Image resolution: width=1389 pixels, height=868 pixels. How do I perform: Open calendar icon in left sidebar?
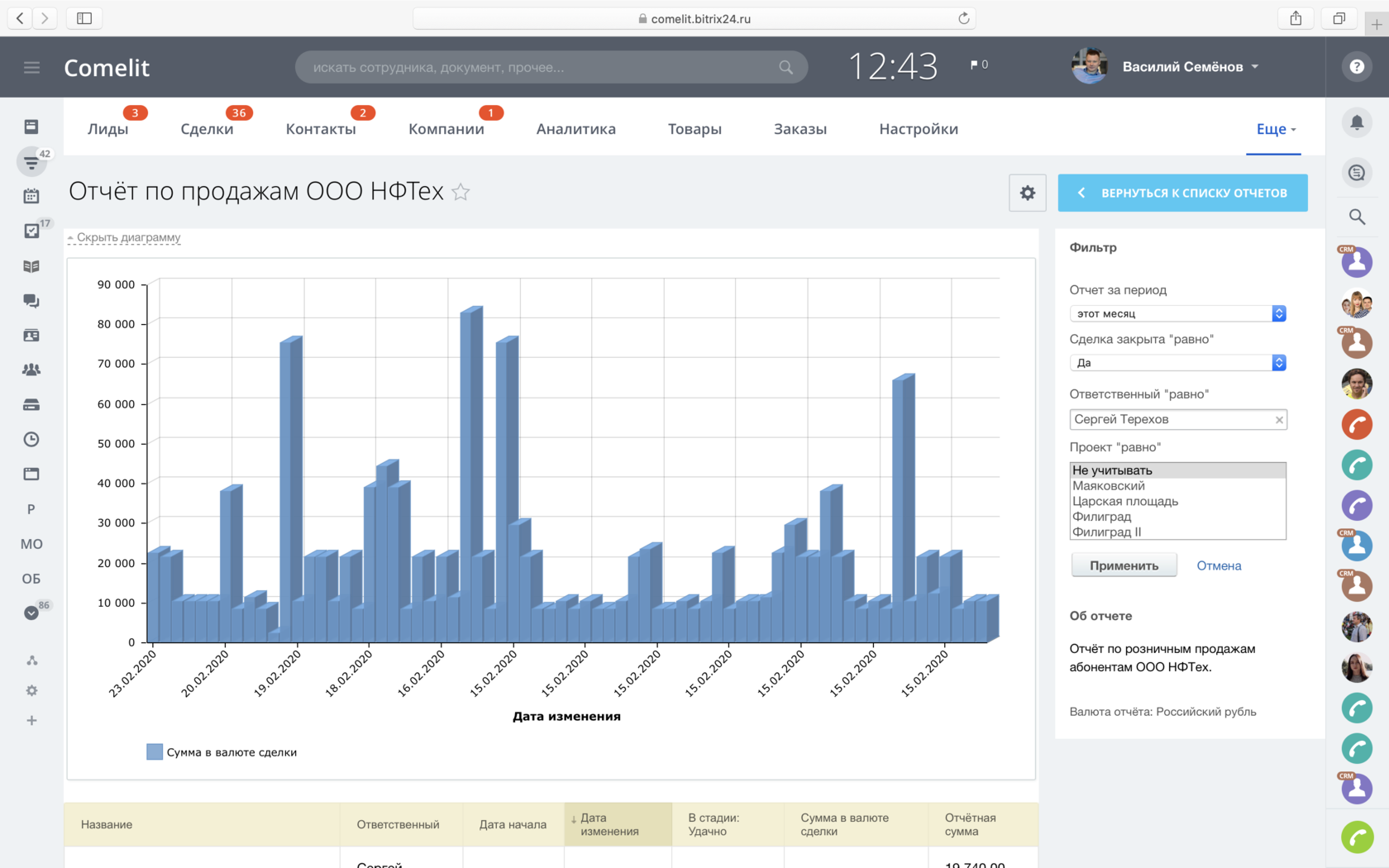[x=31, y=196]
